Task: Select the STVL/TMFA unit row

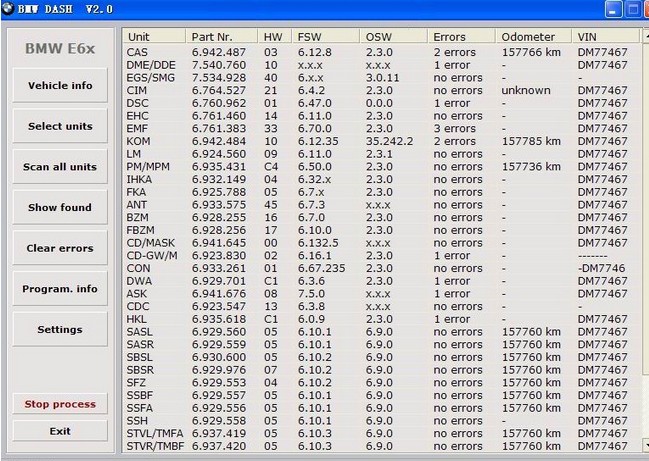Action: point(381,434)
